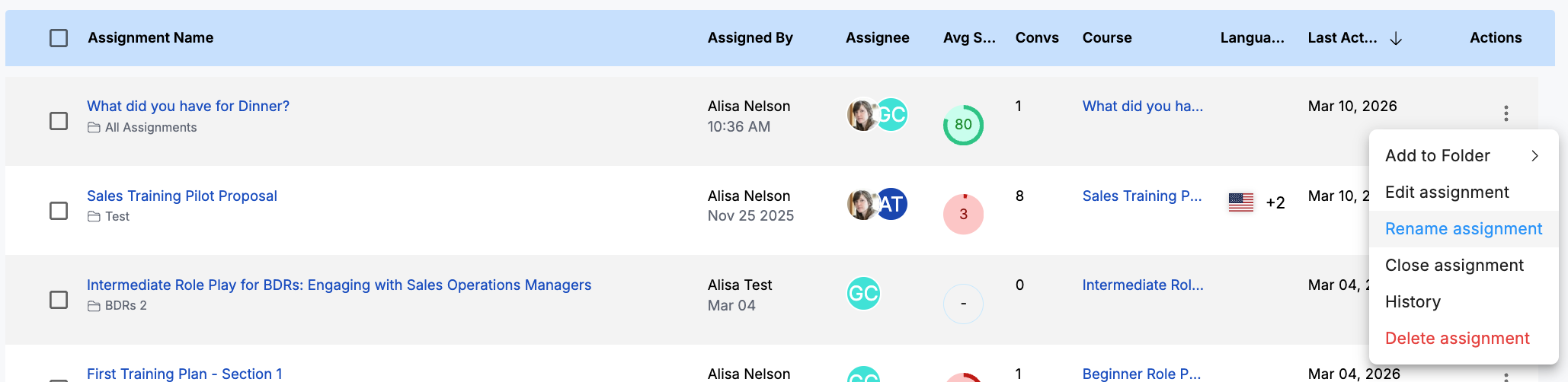
Task: Open the Sales Training Pilot Proposal assignment
Action: (181, 196)
